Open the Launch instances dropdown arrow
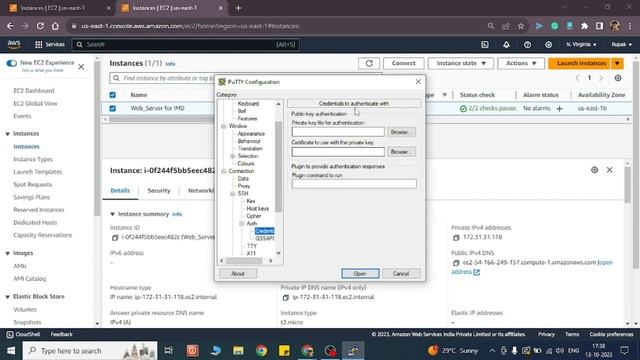 pyautogui.click(x=617, y=63)
